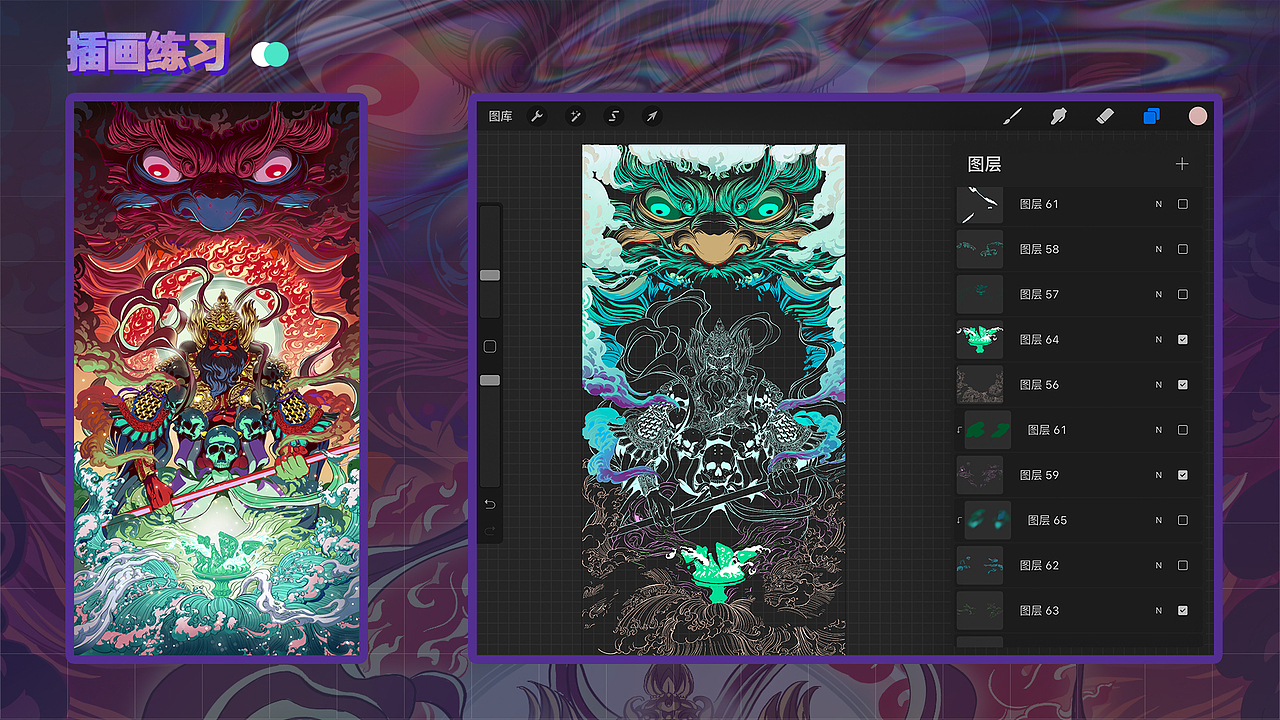Click the brush size slider handle
This screenshot has height=720, width=1280.
pyautogui.click(x=490, y=275)
